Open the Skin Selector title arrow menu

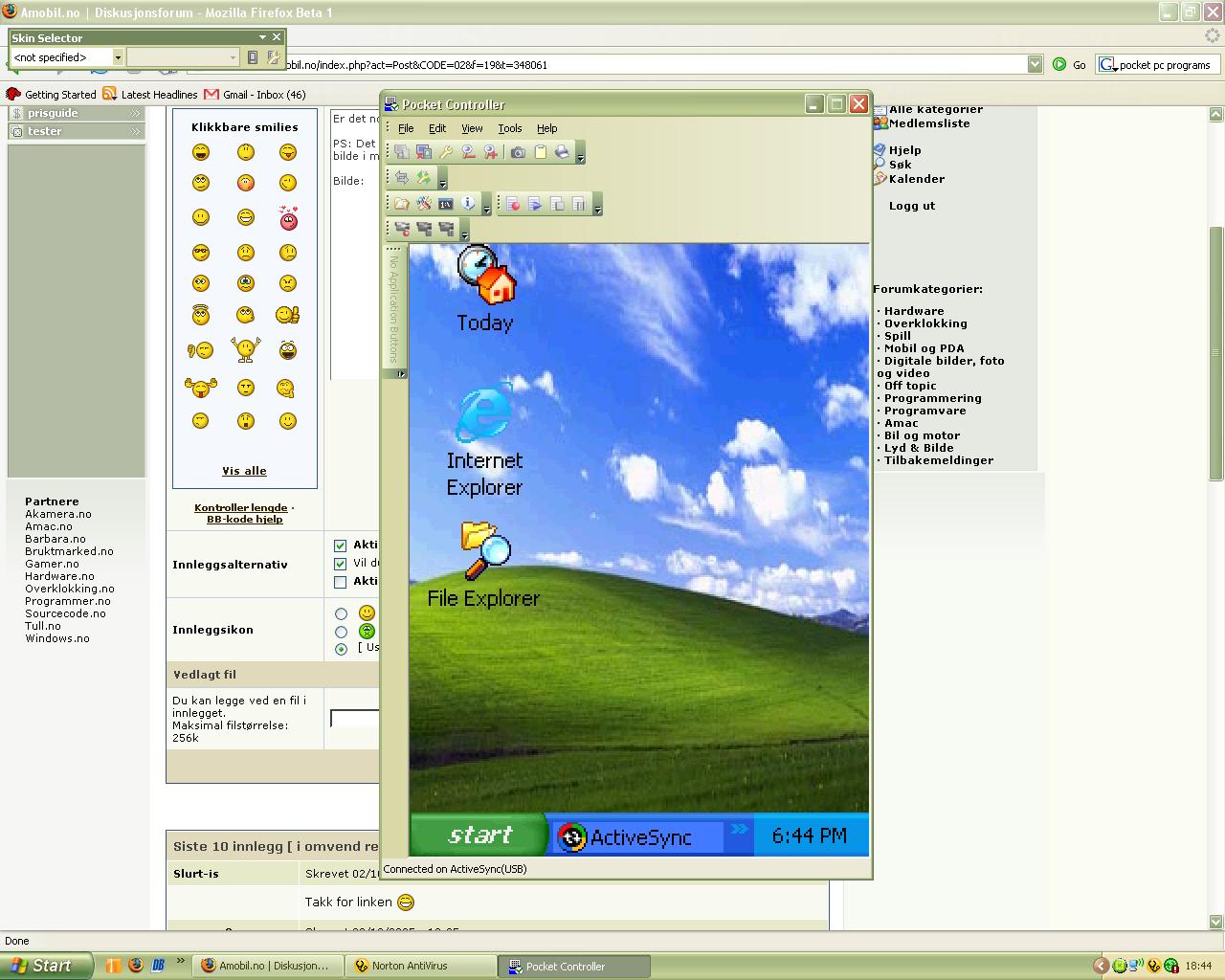[x=262, y=37]
